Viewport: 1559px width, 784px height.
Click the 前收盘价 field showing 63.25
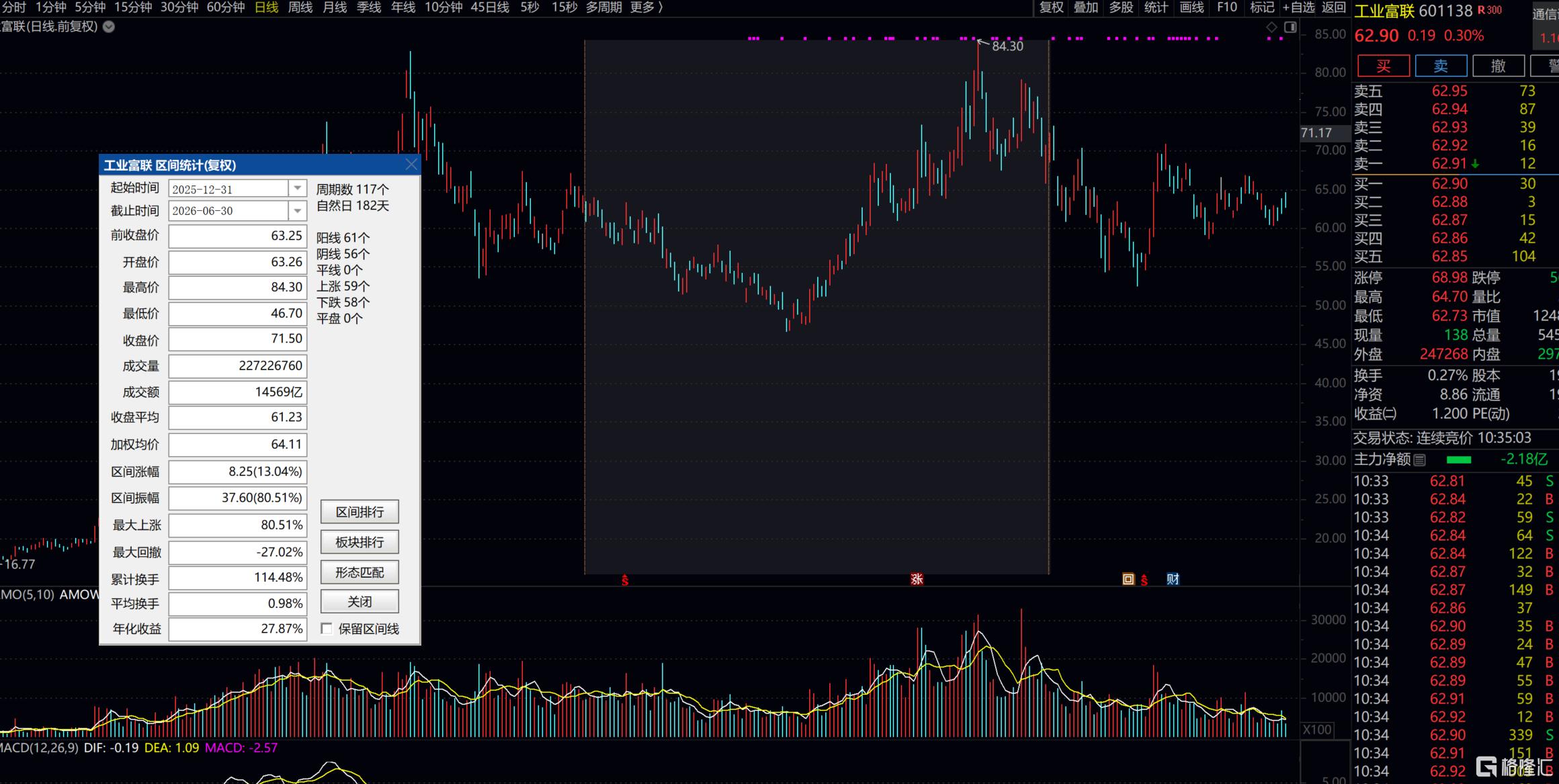[238, 236]
